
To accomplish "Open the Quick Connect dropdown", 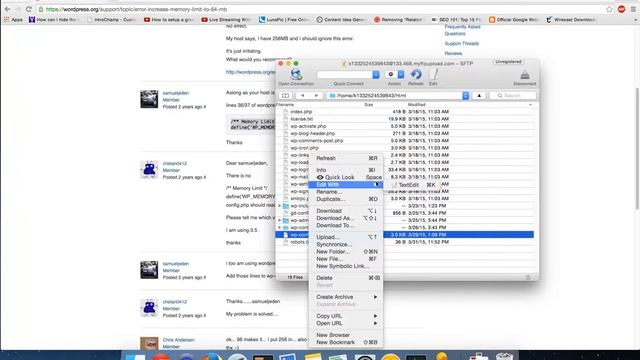I will (376, 74).
